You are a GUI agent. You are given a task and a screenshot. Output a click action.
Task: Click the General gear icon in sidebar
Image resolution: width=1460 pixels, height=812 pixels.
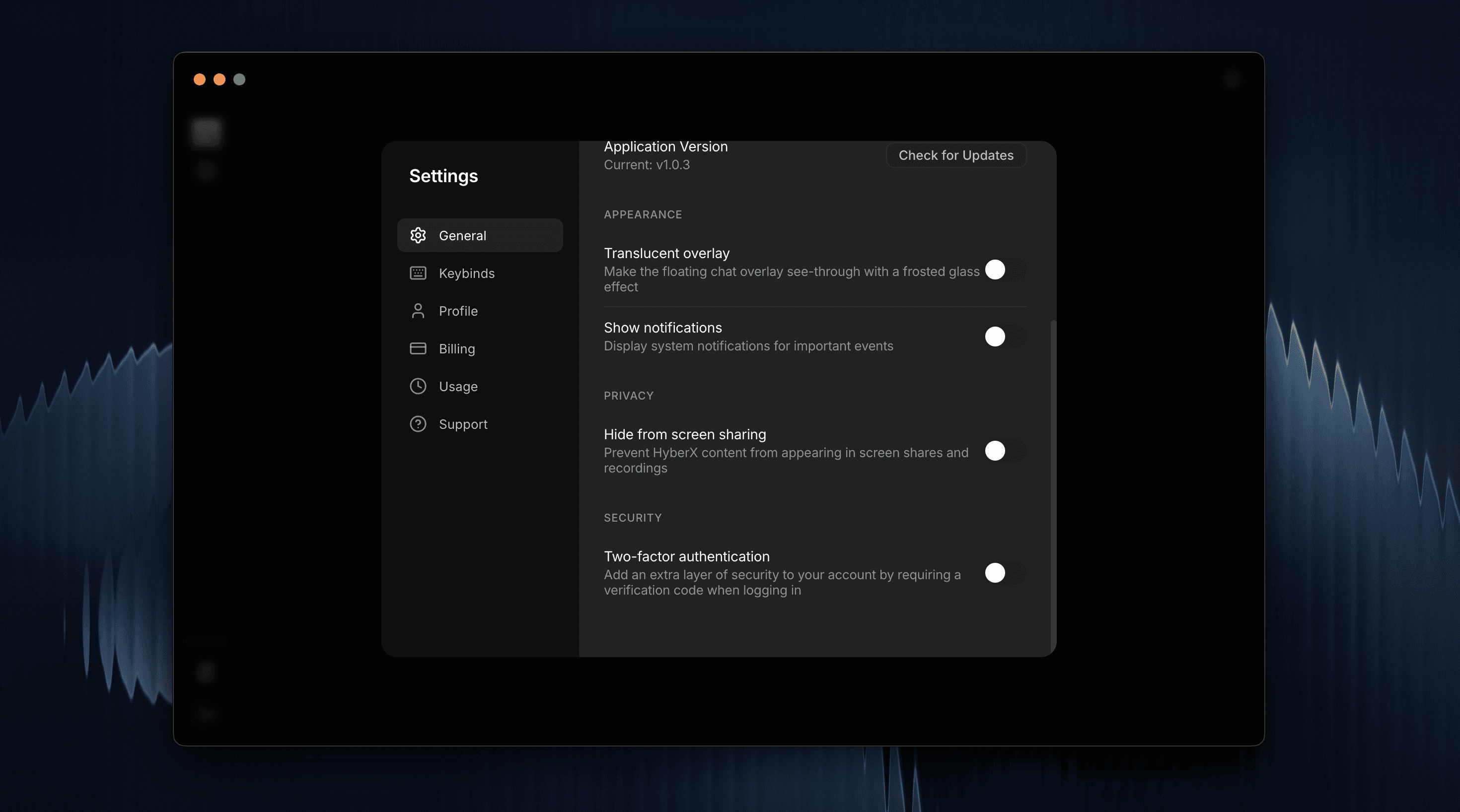(x=418, y=235)
